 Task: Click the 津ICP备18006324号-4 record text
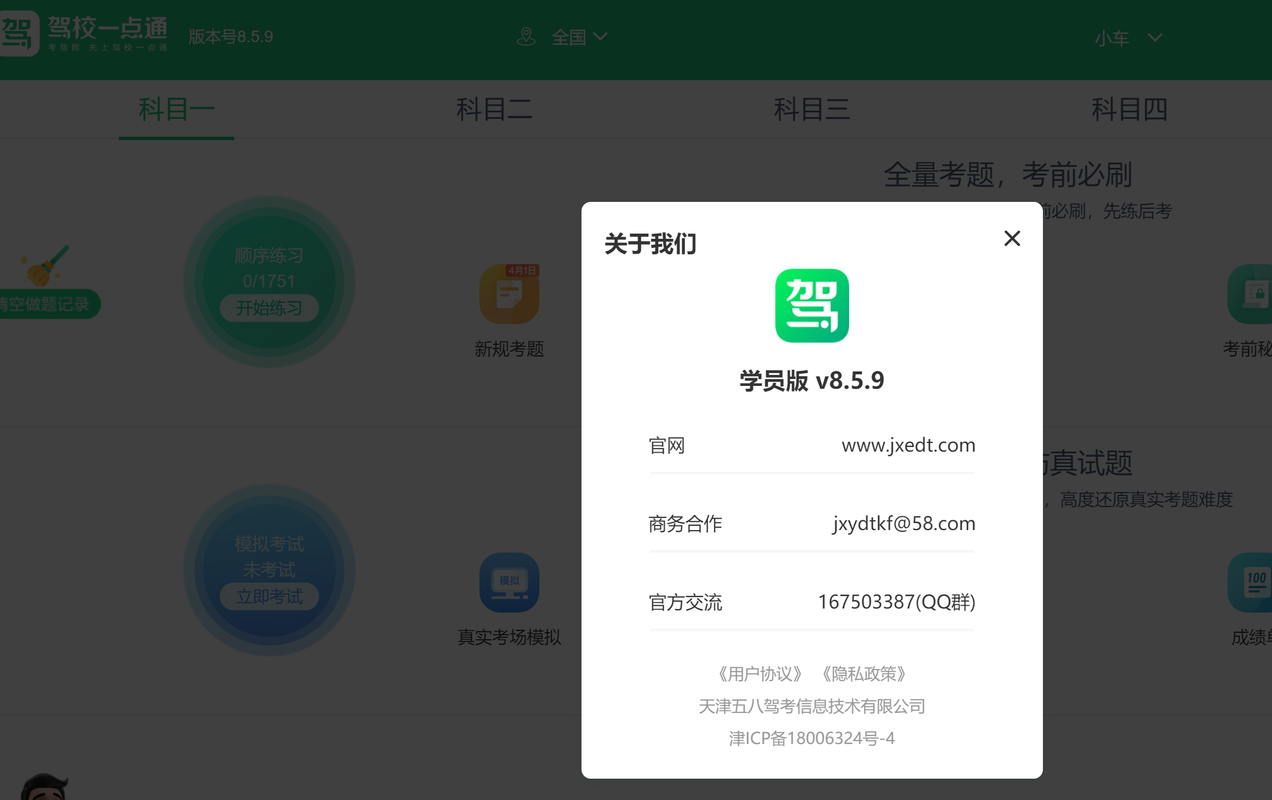pos(812,738)
